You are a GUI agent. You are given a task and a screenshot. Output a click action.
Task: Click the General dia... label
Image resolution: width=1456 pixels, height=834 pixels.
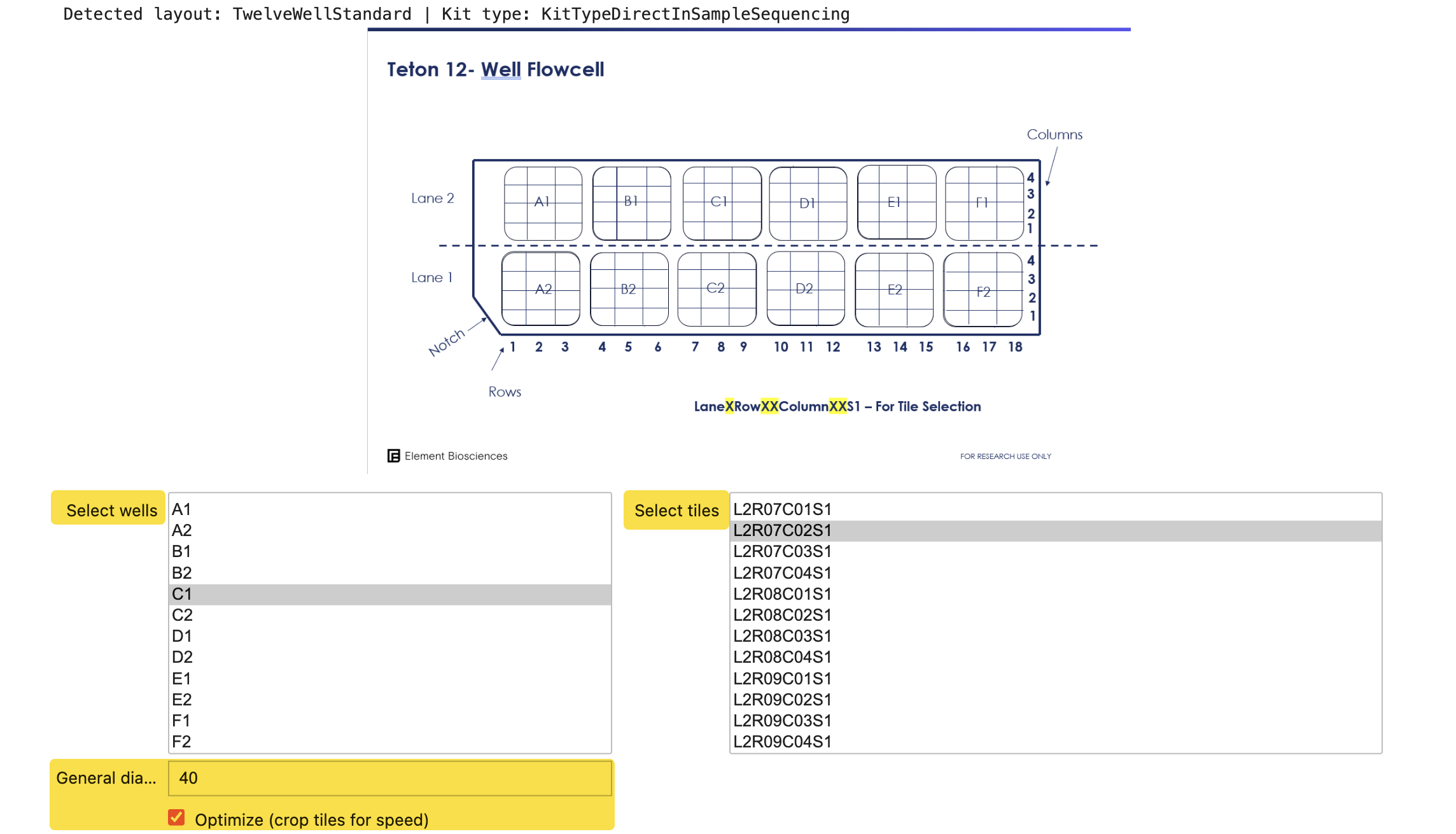106,778
